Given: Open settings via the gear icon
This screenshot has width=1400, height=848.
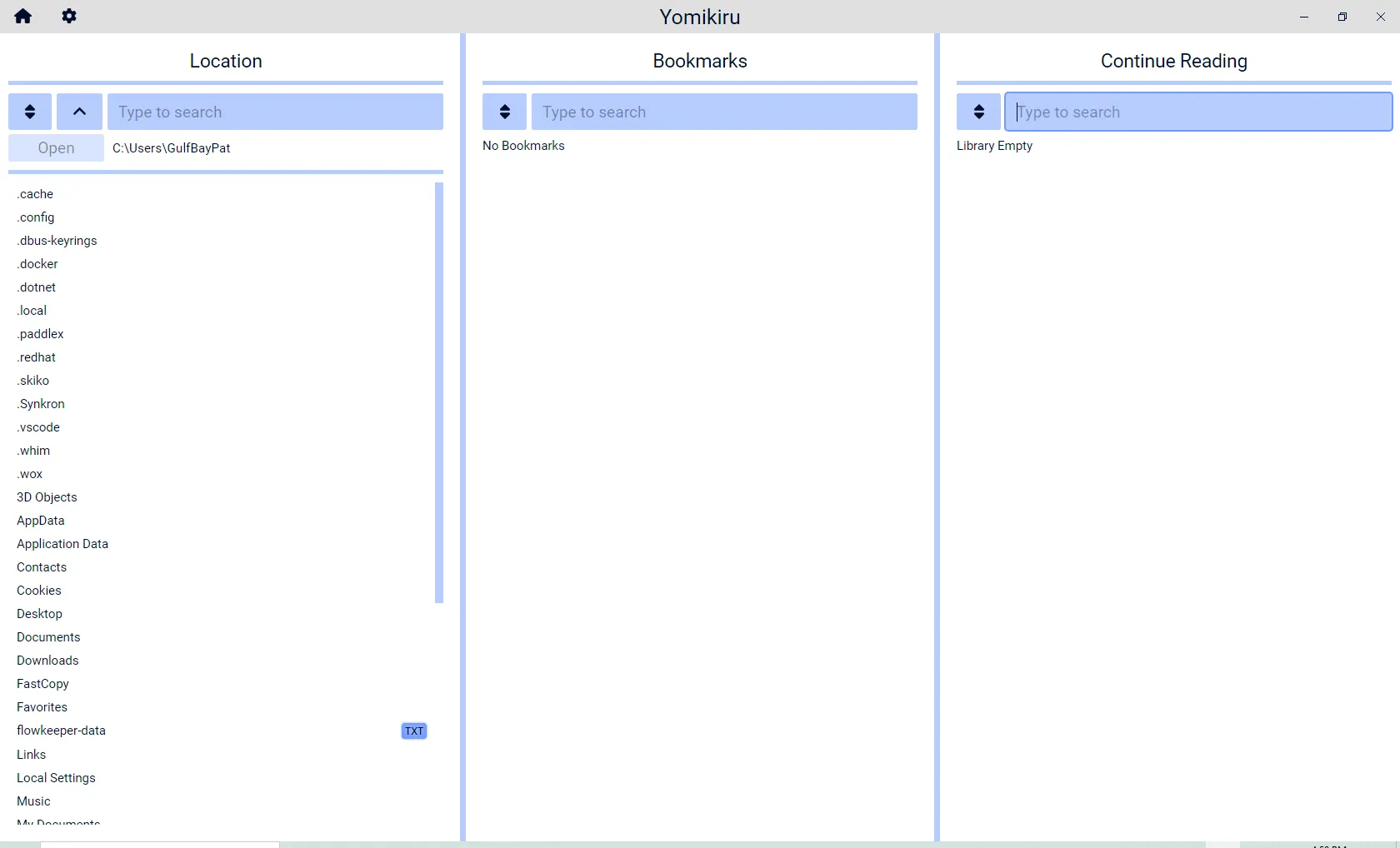Looking at the screenshot, I should (x=69, y=17).
